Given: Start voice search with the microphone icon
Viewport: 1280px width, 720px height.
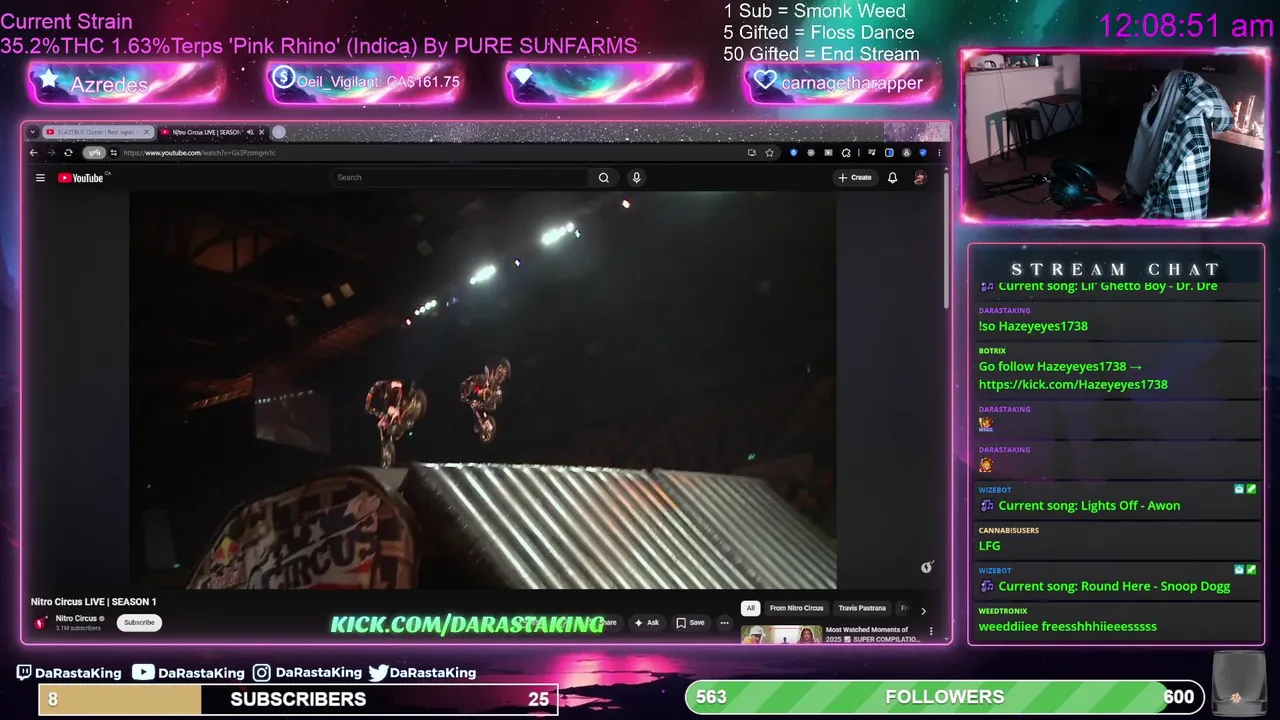Looking at the screenshot, I should [636, 178].
